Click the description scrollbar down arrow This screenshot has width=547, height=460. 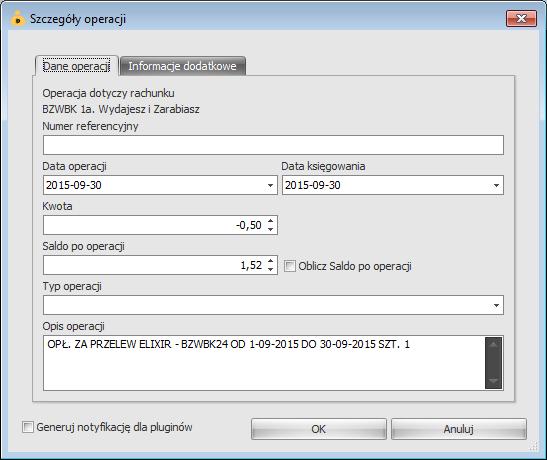(493, 380)
